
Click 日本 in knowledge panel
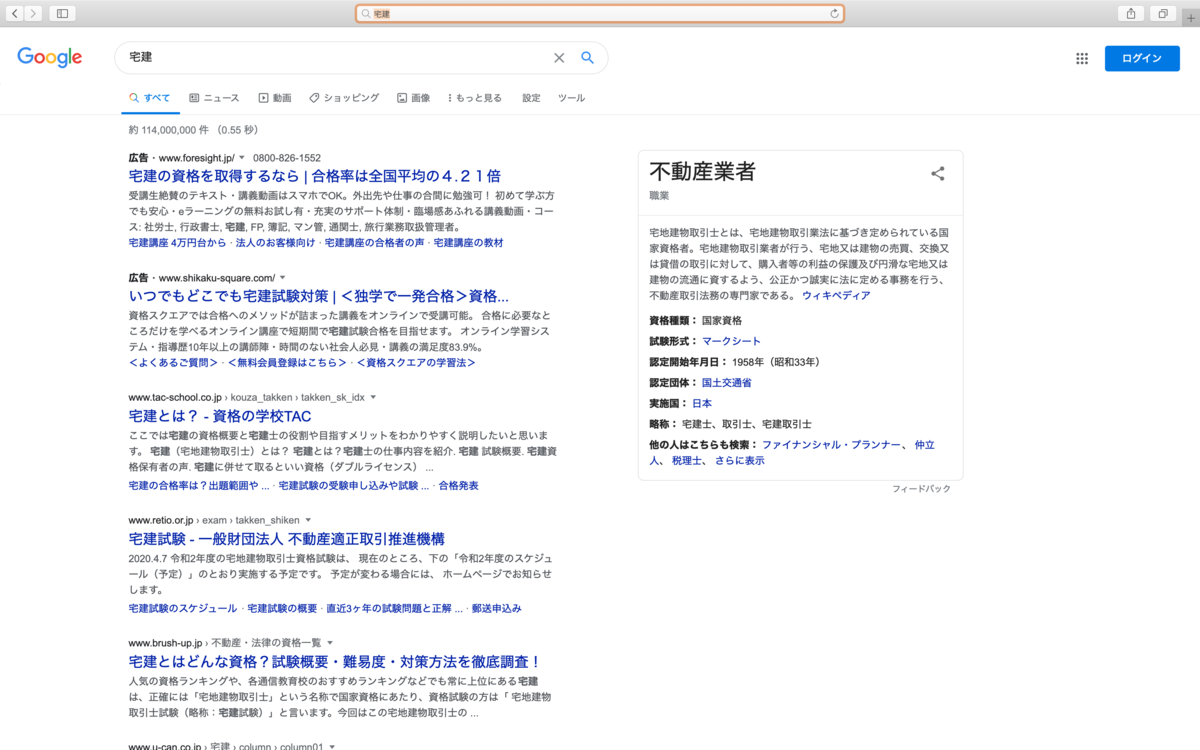pos(702,403)
